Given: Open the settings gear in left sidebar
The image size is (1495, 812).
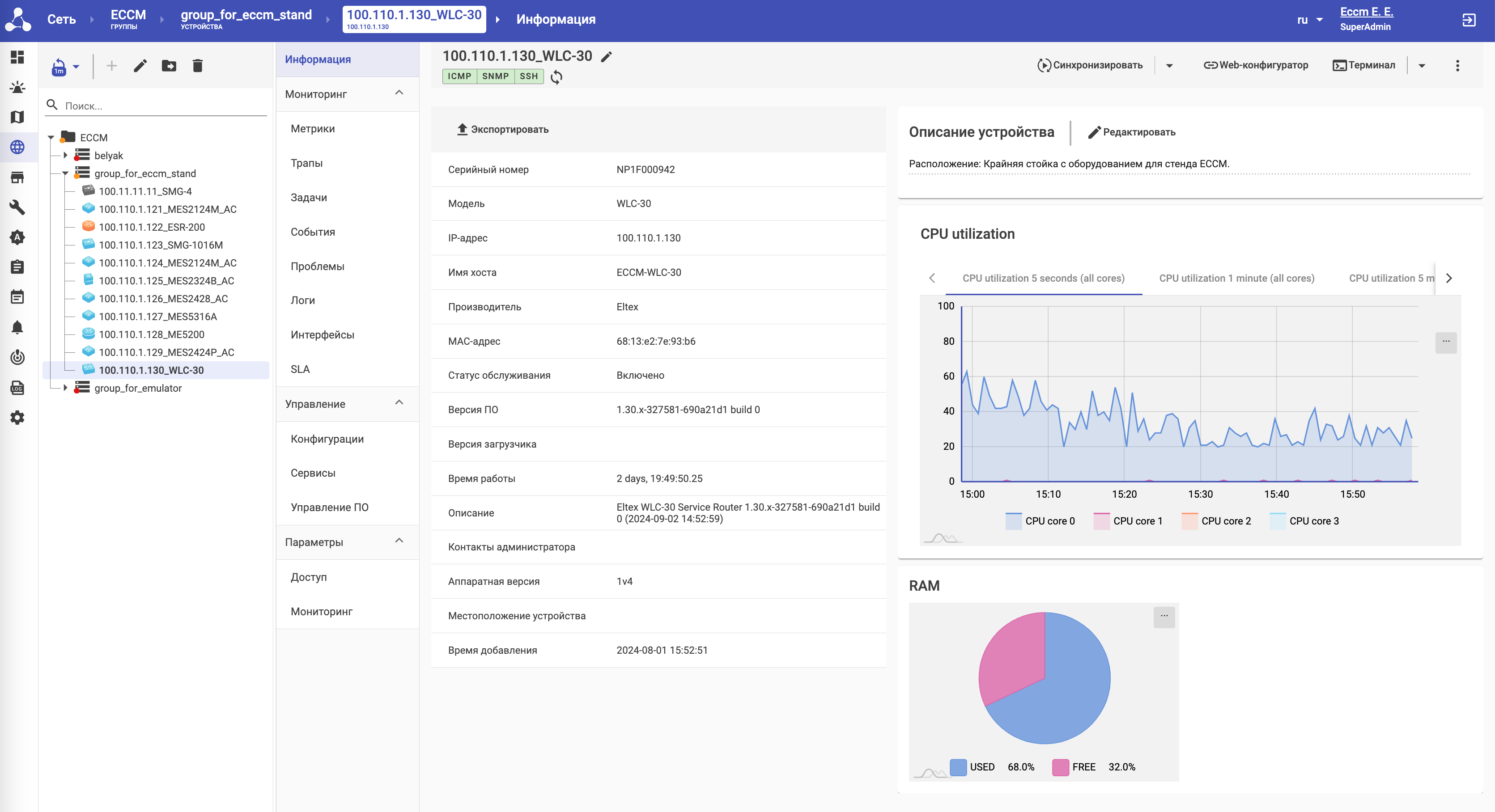Looking at the screenshot, I should click(17, 418).
